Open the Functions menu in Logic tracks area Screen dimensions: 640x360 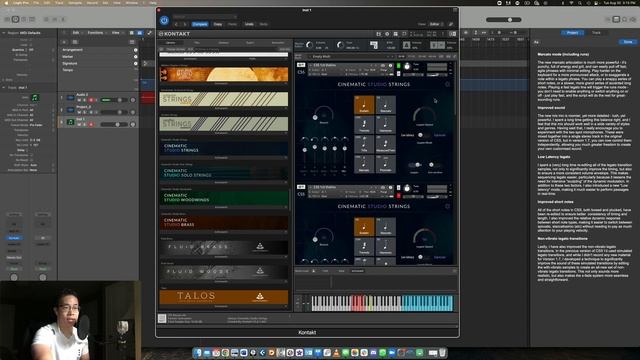[x=96, y=33]
